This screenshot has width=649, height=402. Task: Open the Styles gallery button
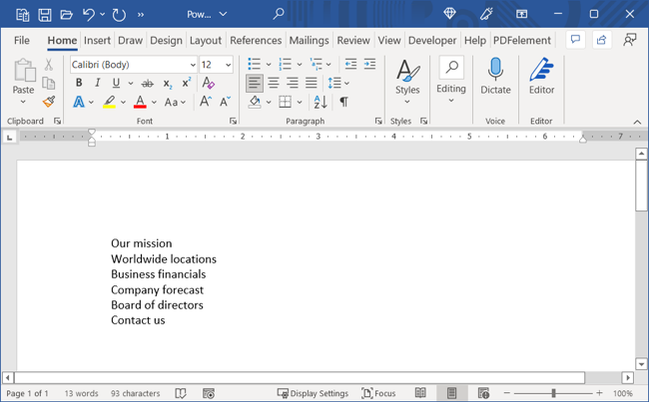[407, 81]
